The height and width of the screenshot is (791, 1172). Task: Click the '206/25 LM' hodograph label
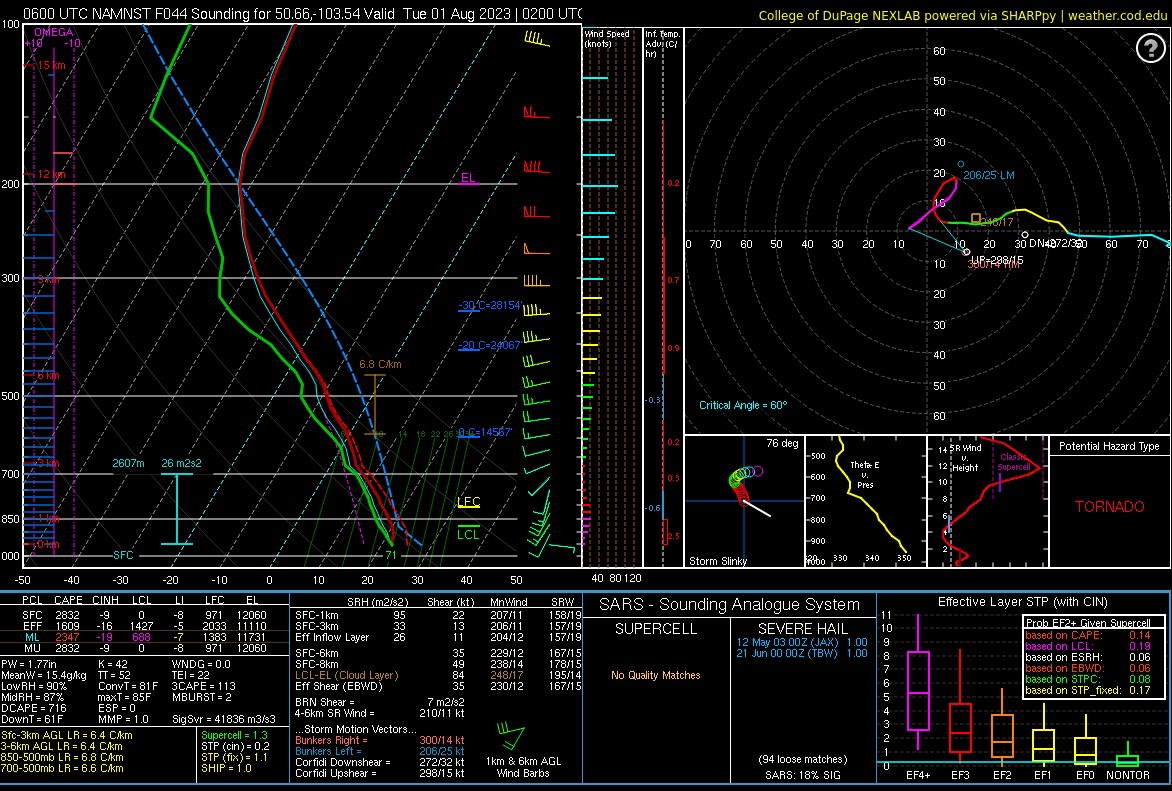coord(989,175)
